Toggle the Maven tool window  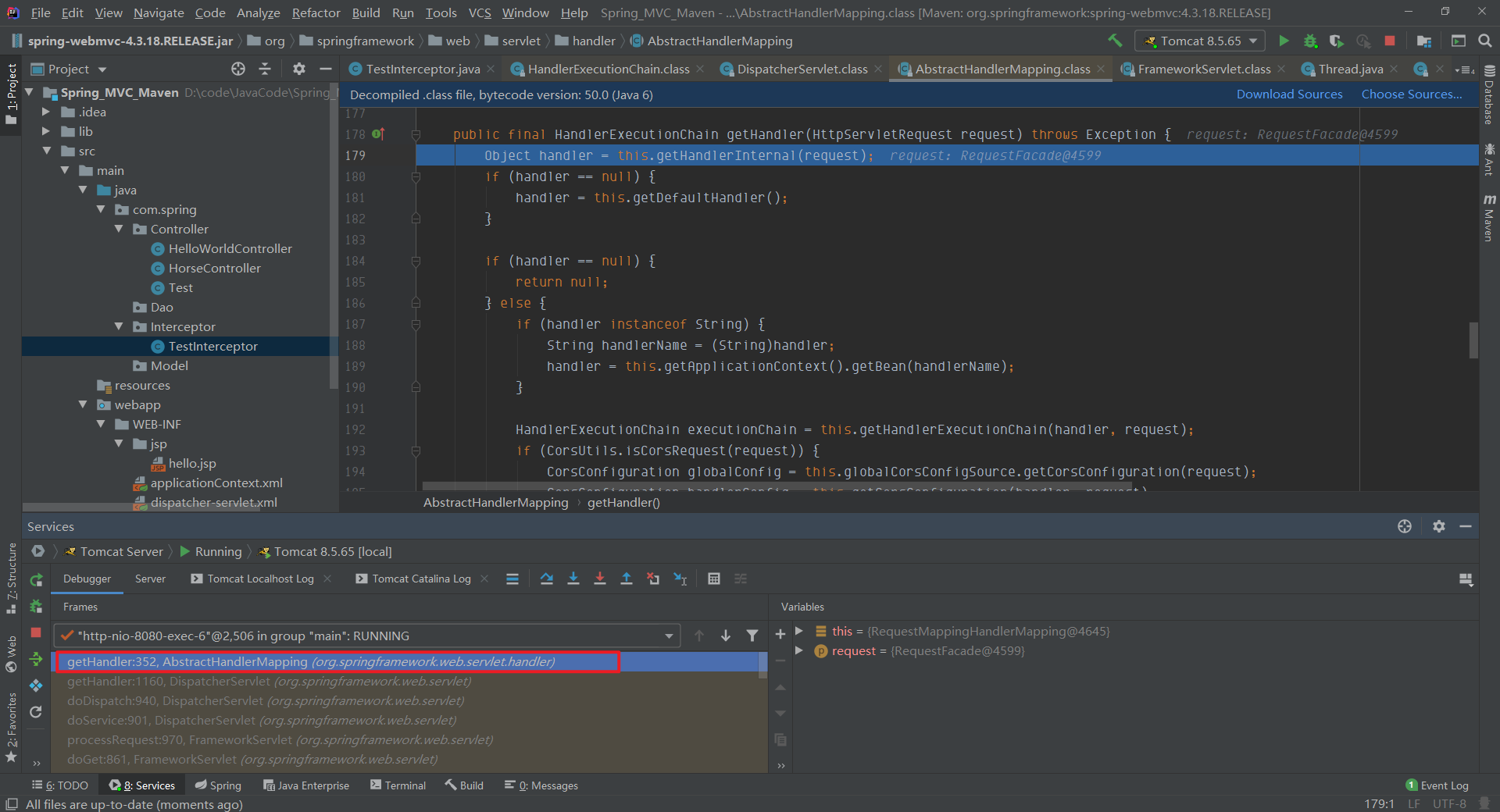1489,219
